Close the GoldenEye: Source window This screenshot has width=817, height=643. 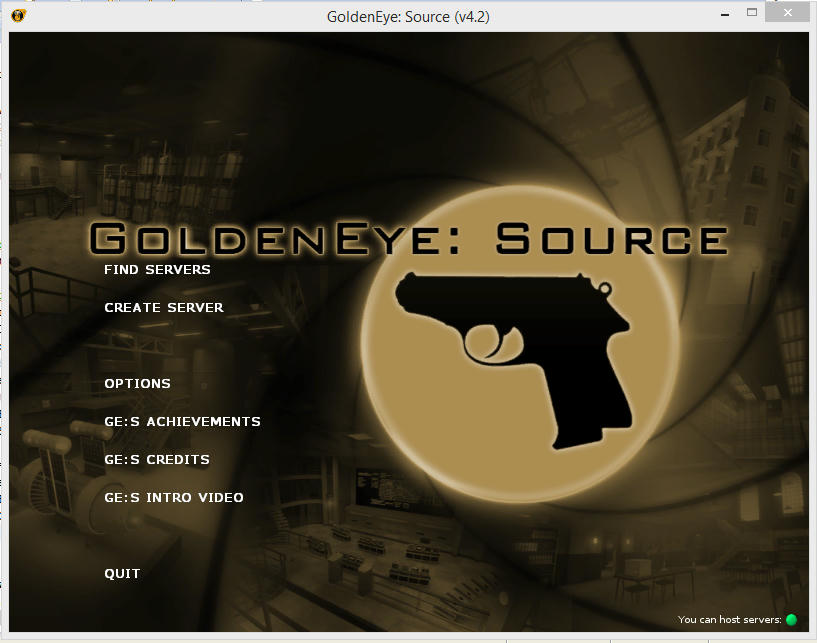(787, 13)
